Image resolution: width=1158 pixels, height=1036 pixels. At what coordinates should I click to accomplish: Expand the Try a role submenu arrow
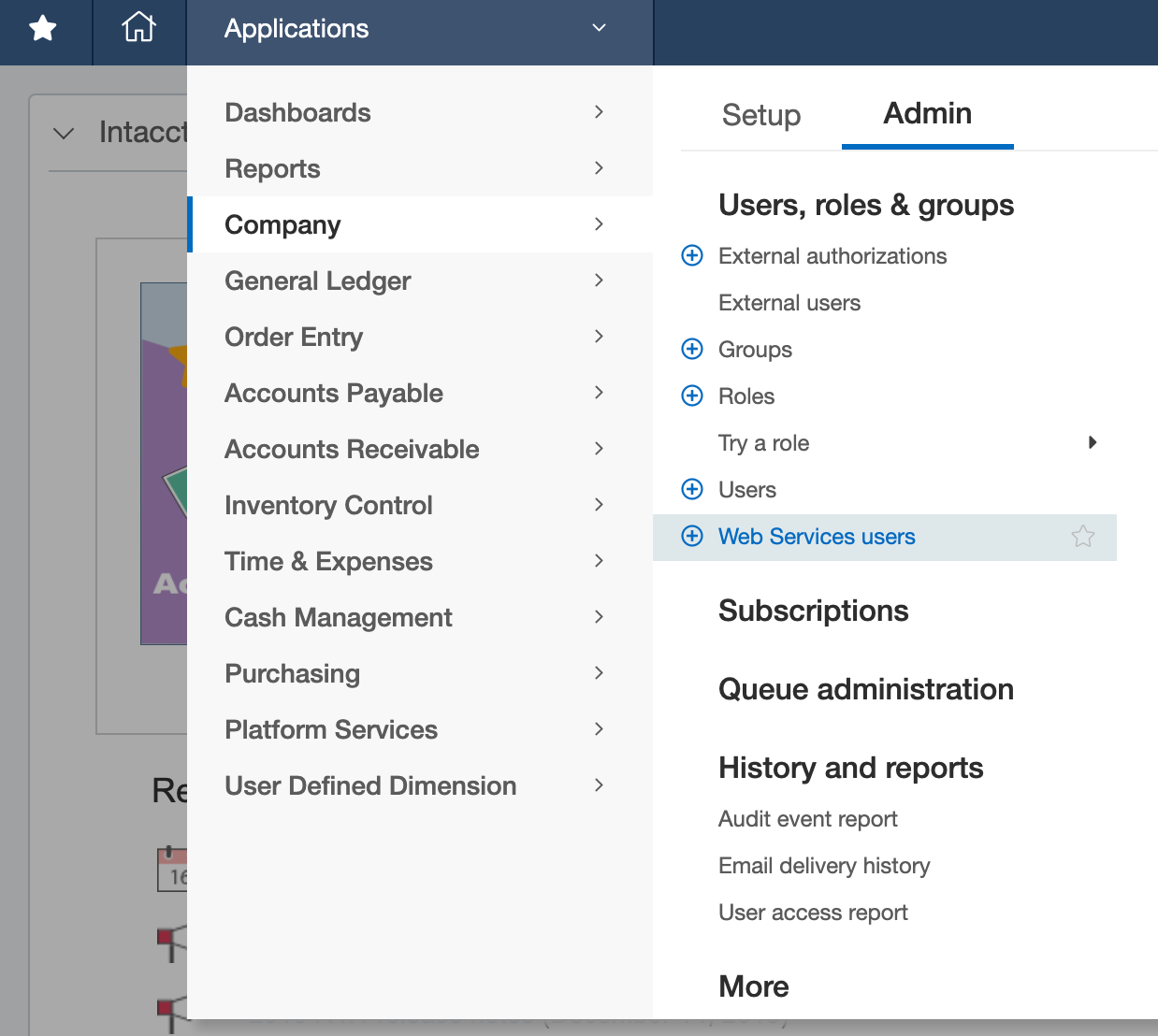[1092, 442]
